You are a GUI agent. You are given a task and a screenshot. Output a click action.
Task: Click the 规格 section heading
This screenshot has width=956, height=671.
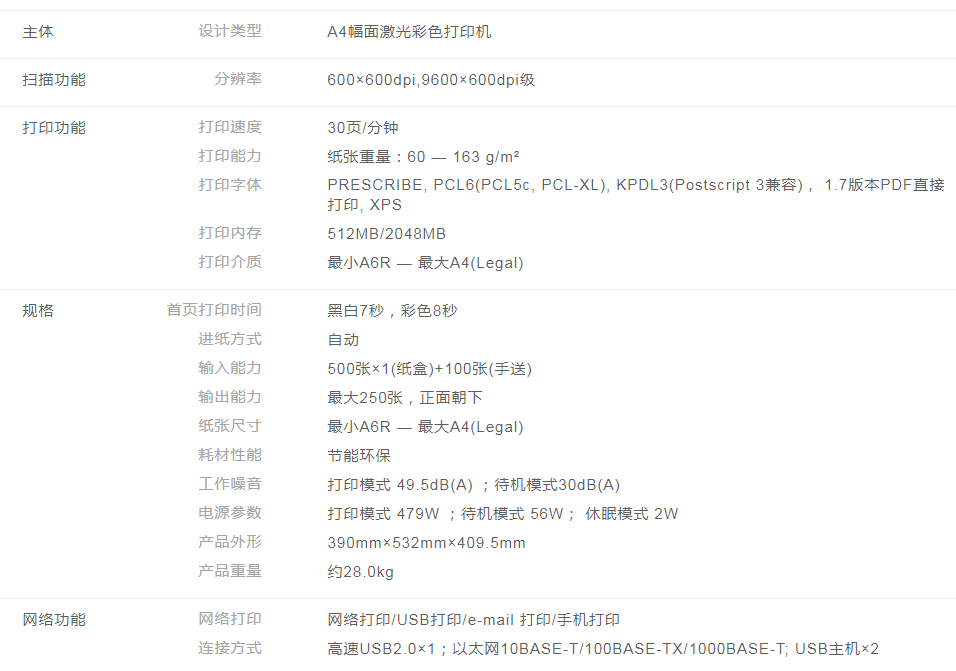tap(38, 311)
